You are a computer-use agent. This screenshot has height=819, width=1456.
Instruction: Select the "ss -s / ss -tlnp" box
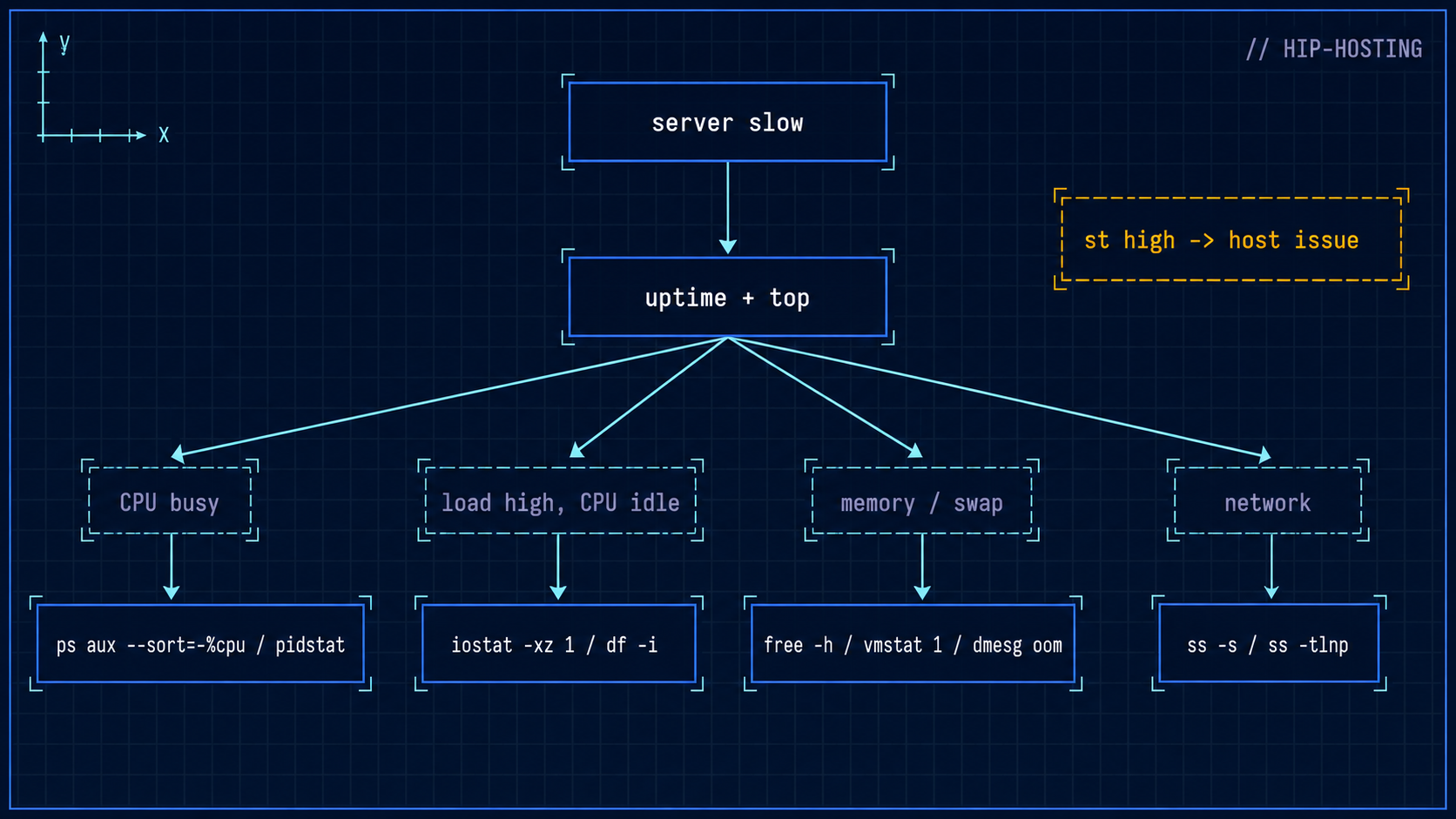tap(1269, 644)
